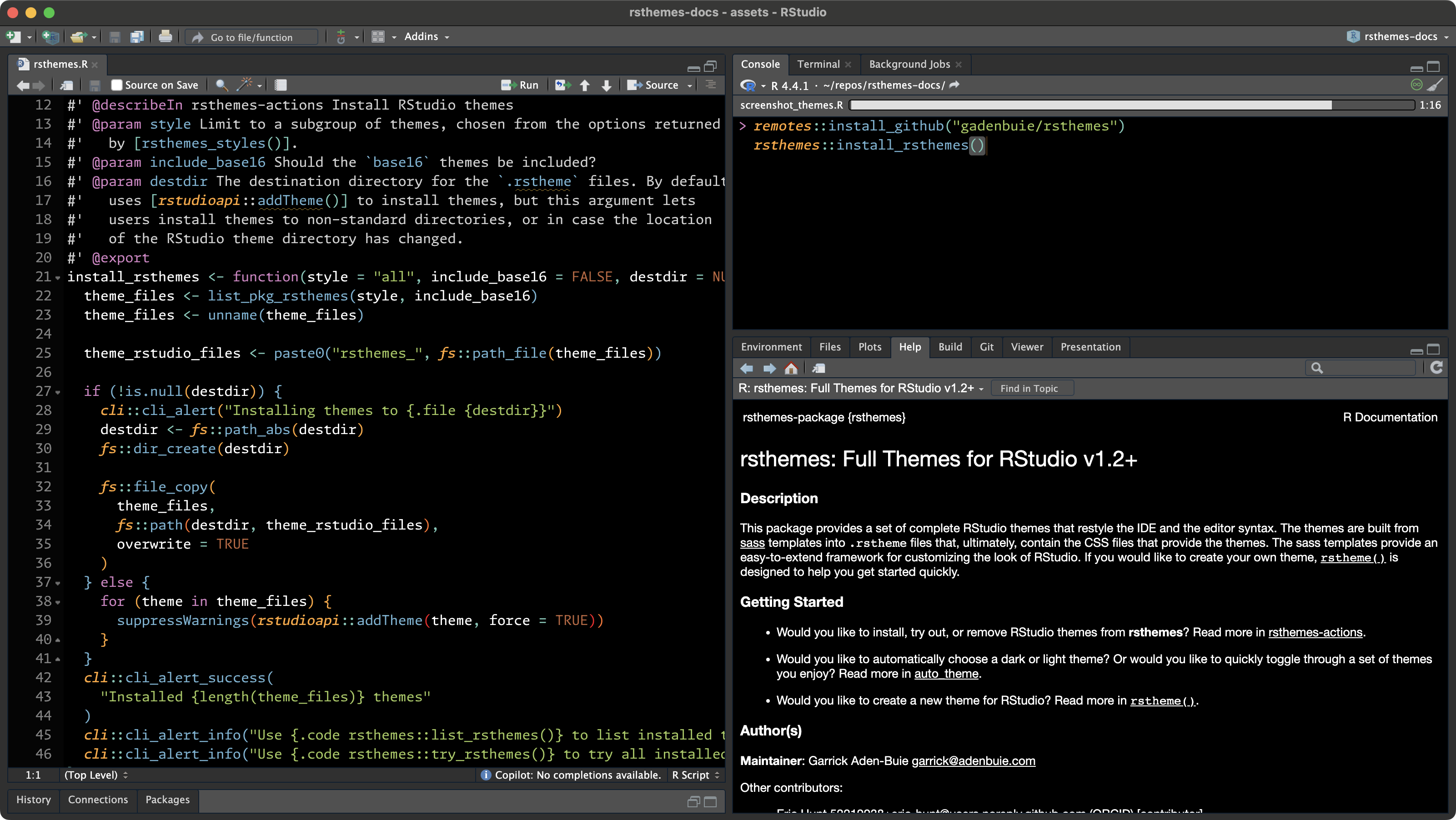Toggle code fold arrow on line 27
This screenshot has height=820, width=1456.
pos(58,392)
